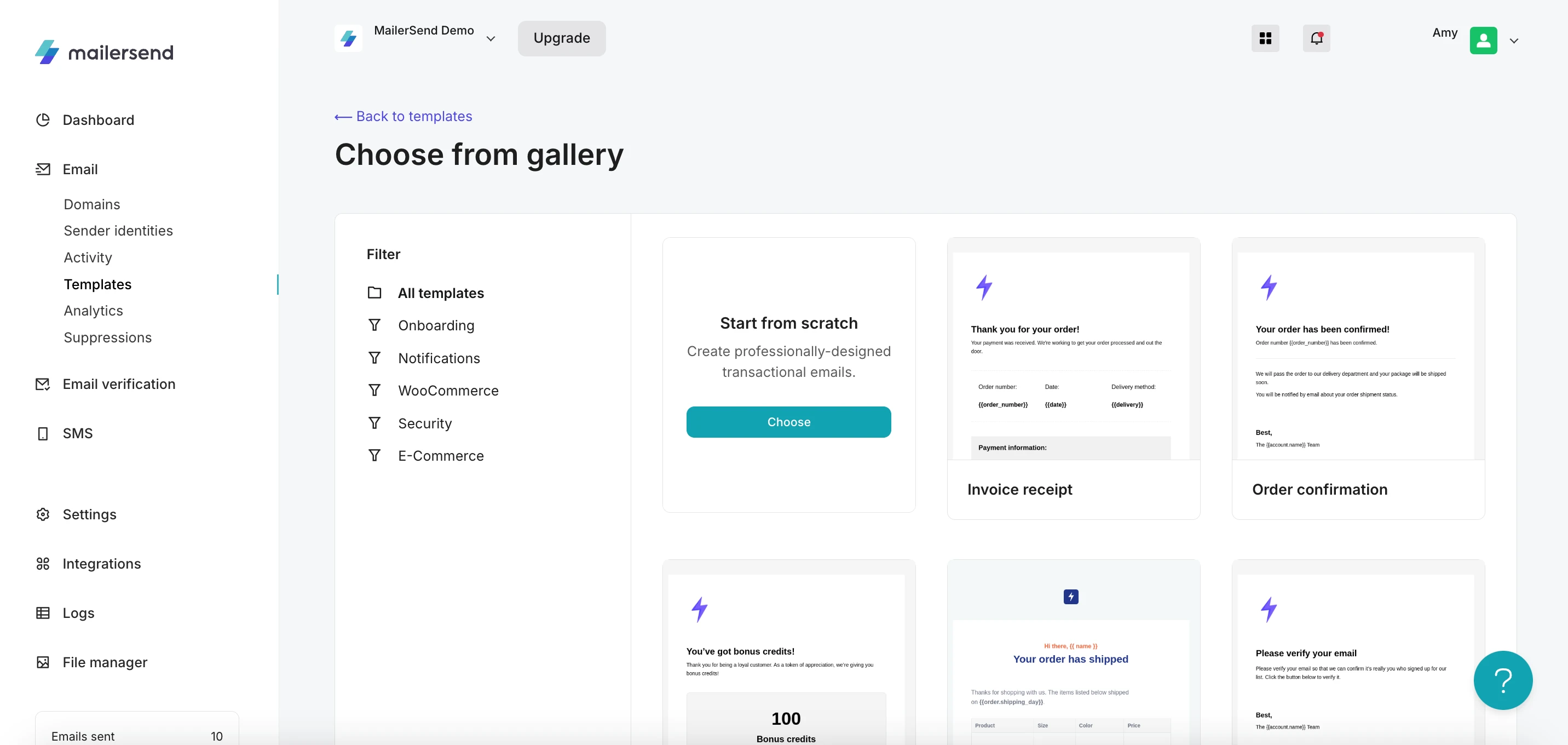Collapse the Email sidebar section

click(x=80, y=169)
